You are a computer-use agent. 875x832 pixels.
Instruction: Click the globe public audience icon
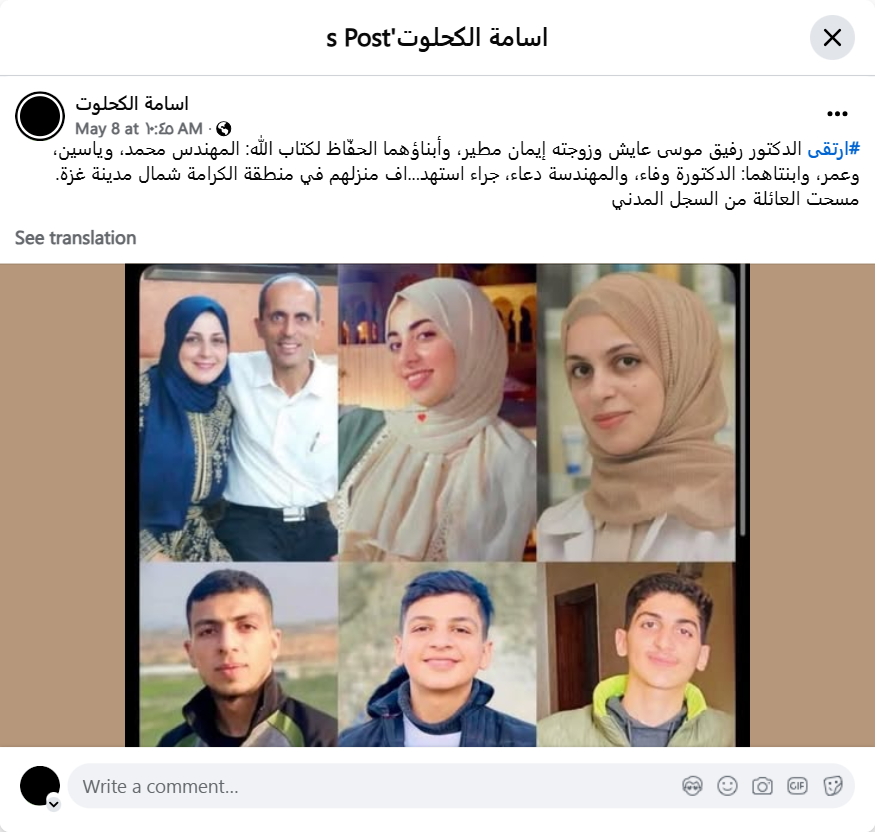(x=223, y=129)
